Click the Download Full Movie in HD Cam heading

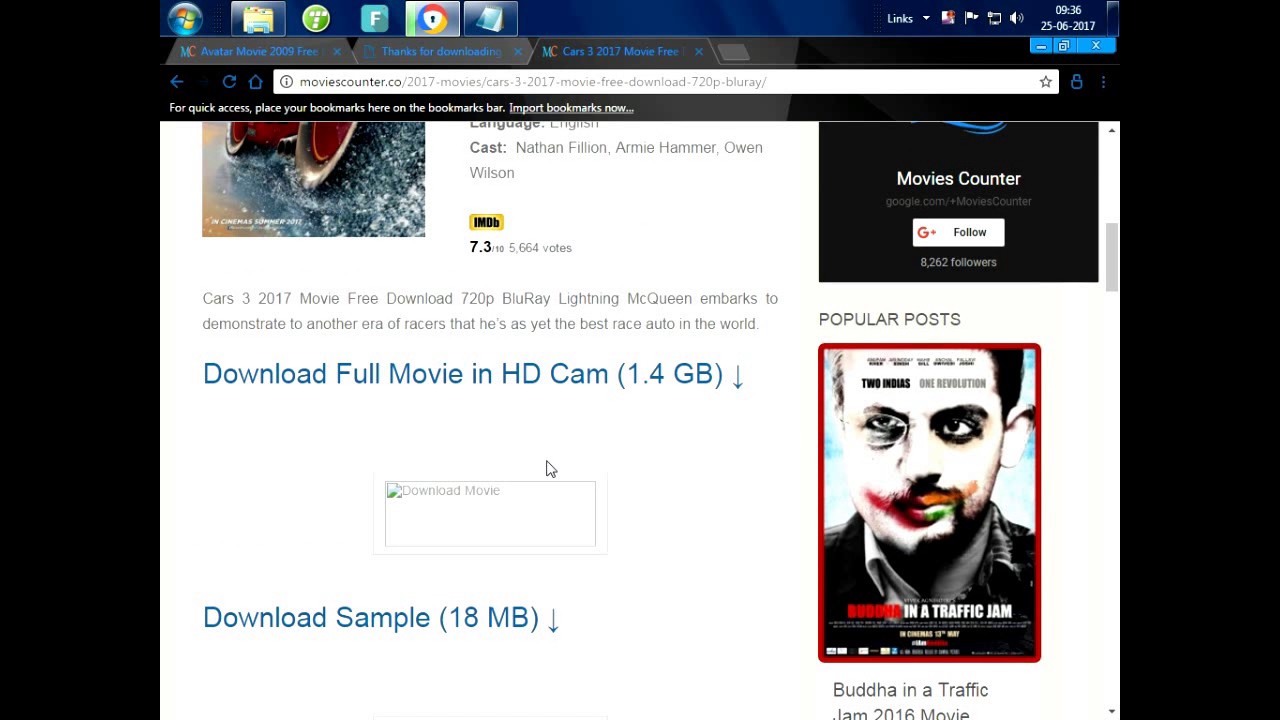click(473, 374)
